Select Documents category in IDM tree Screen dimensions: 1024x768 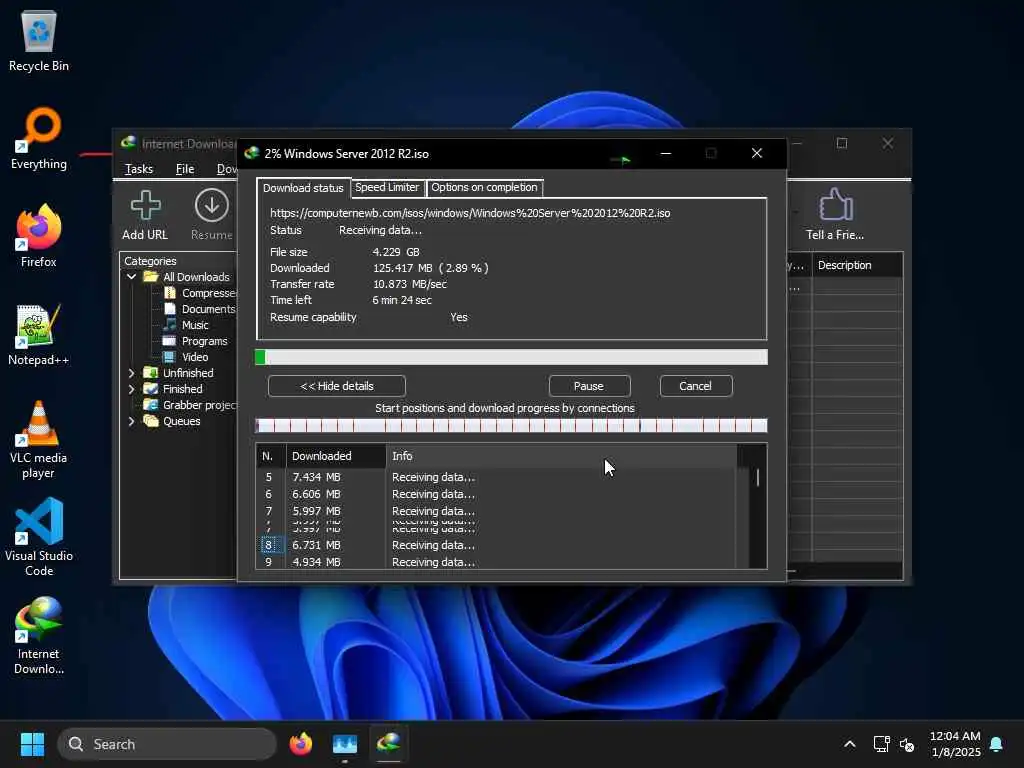tap(208, 309)
